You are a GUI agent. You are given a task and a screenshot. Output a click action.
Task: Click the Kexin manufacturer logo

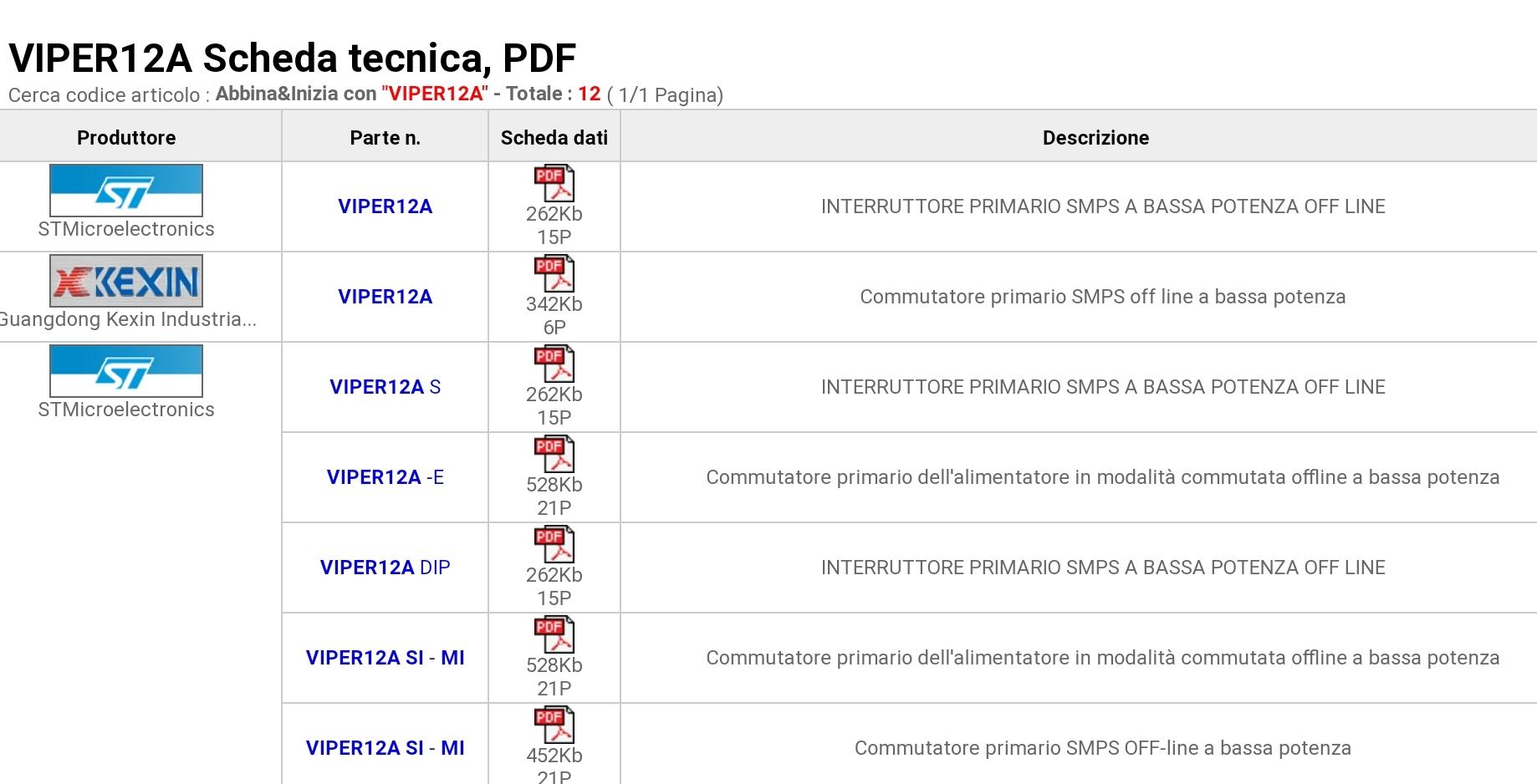click(x=126, y=281)
